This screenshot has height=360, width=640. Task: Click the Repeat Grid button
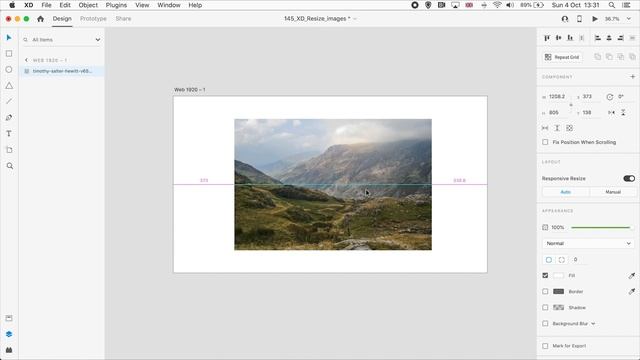pyautogui.click(x=562, y=57)
